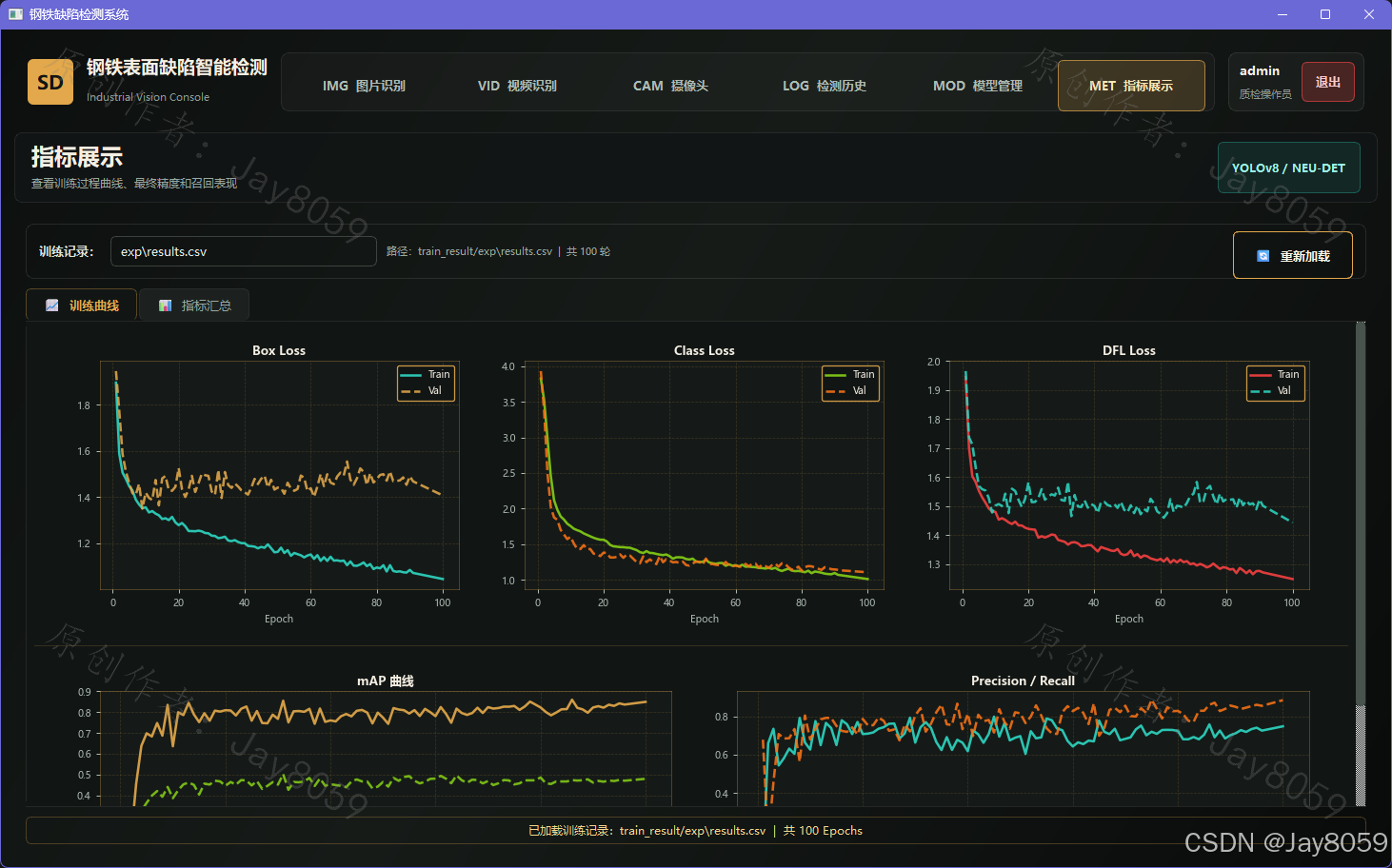This screenshot has height=868, width=1392.
Task: Click the chart icon on 训练曲线 tab
Action: (52, 306)
